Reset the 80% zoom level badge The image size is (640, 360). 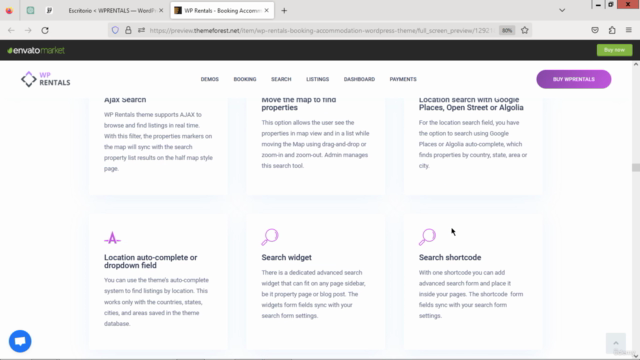coord(507,30)
